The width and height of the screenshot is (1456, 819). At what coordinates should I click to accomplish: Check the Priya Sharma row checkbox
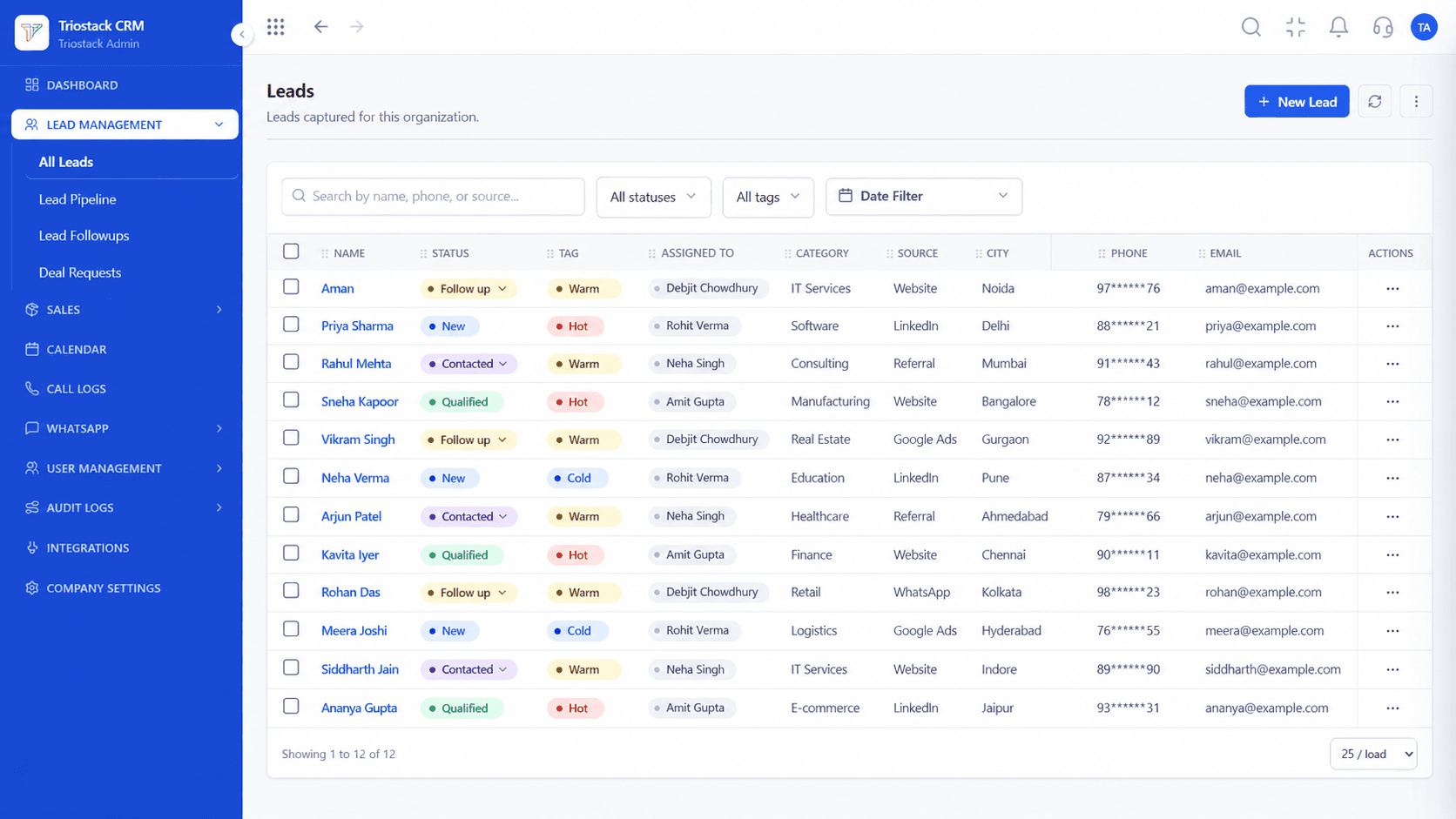click(291, 324)
